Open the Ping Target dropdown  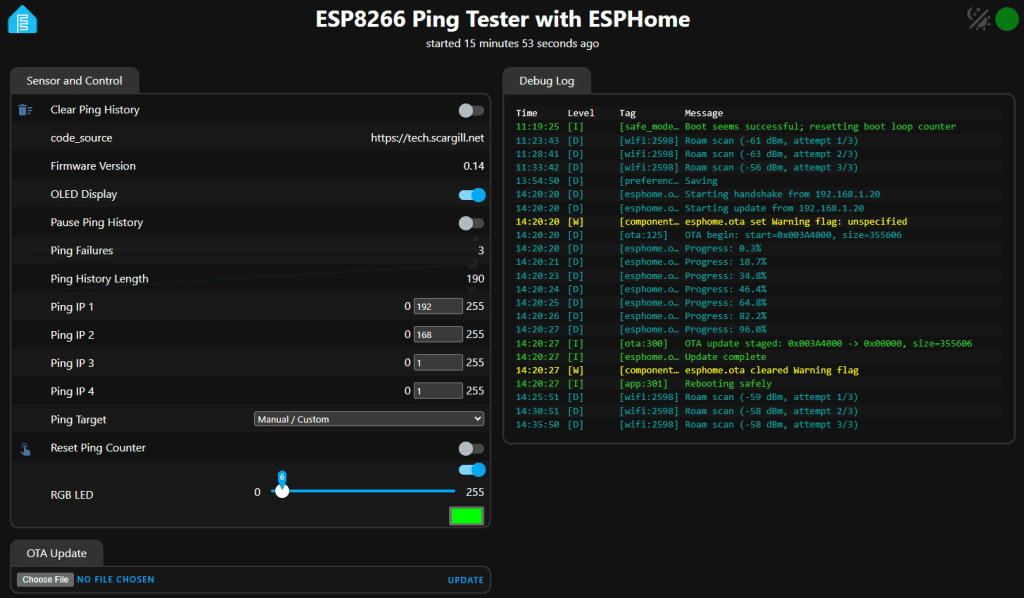point(369,419)
